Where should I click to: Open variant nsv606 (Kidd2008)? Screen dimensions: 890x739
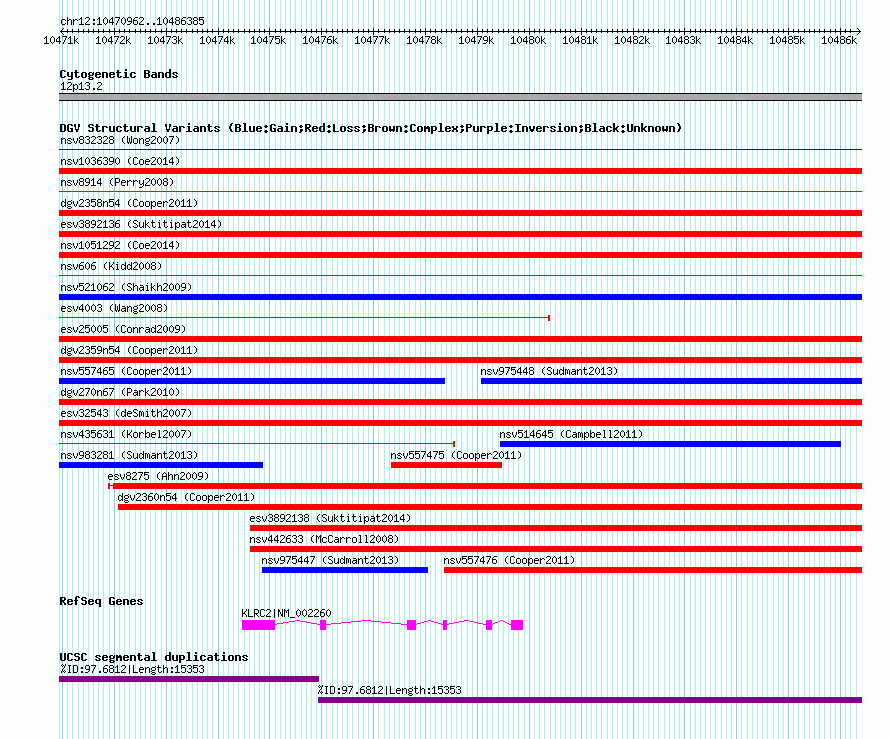[111, 266]
